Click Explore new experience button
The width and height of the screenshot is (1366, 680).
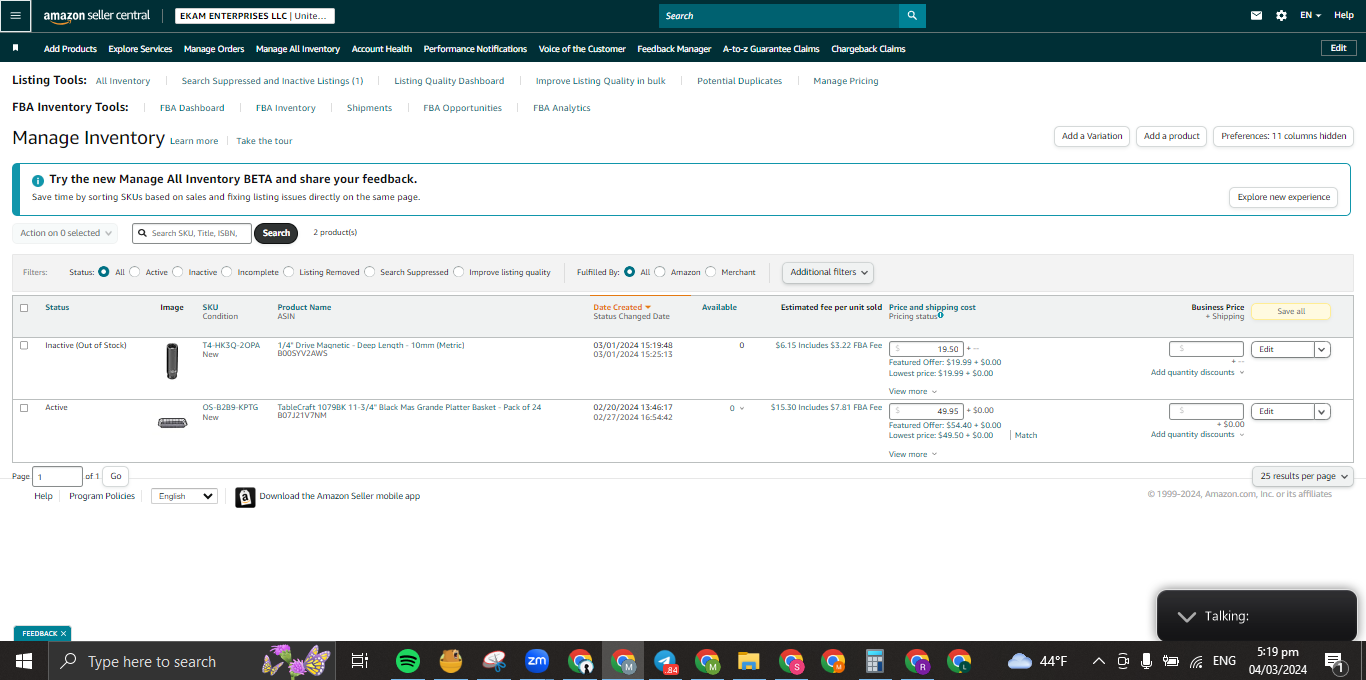point(1284,197)
